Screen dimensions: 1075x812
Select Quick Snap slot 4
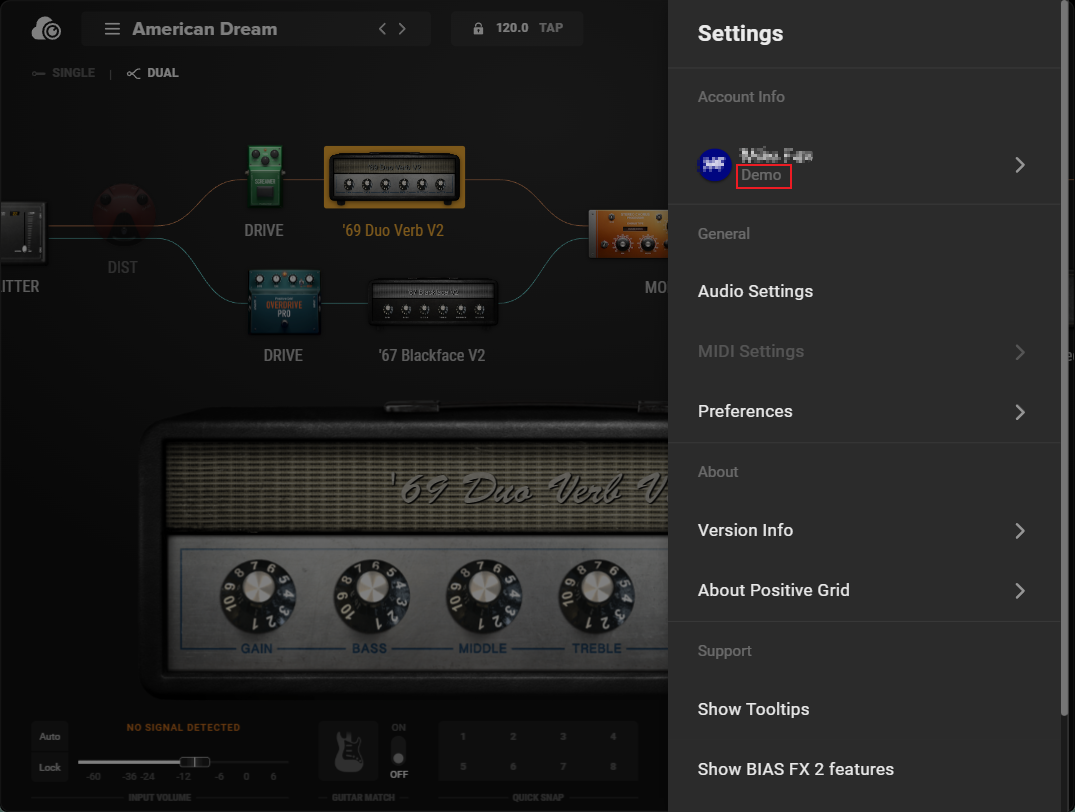point(613,737)
